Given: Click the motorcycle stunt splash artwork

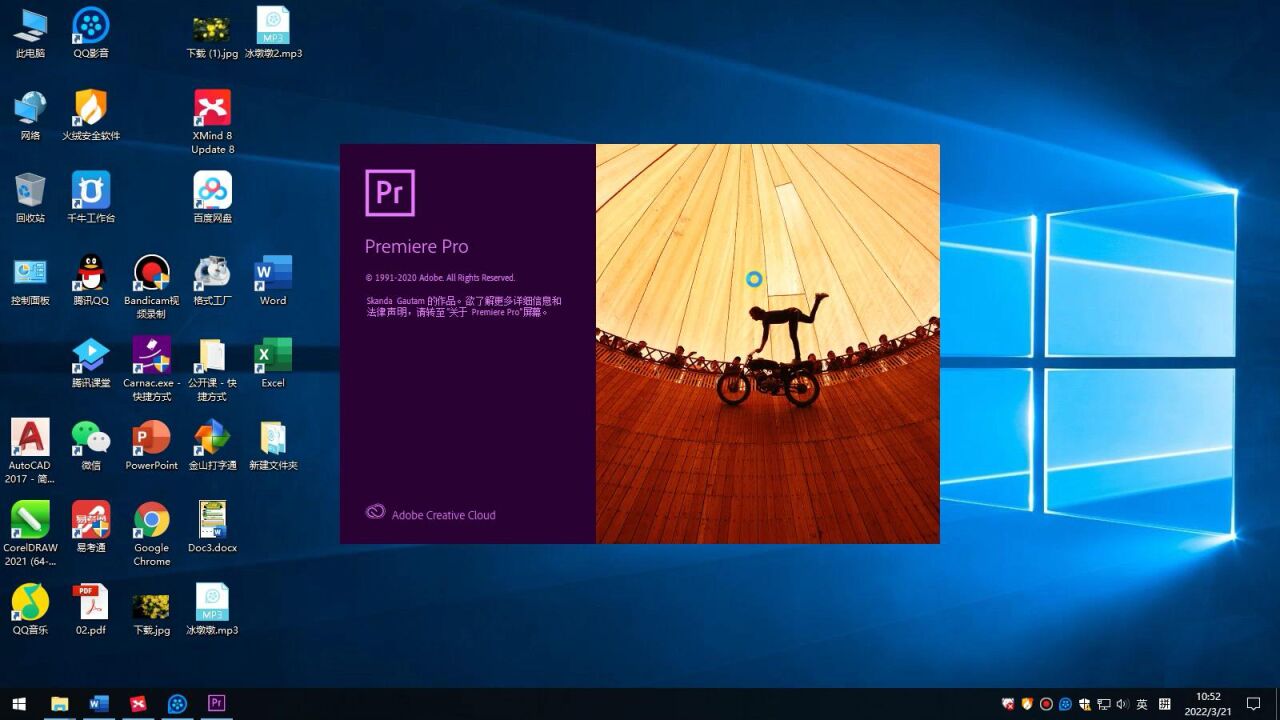Looking at the screenshot, I should tap(768, 344).
